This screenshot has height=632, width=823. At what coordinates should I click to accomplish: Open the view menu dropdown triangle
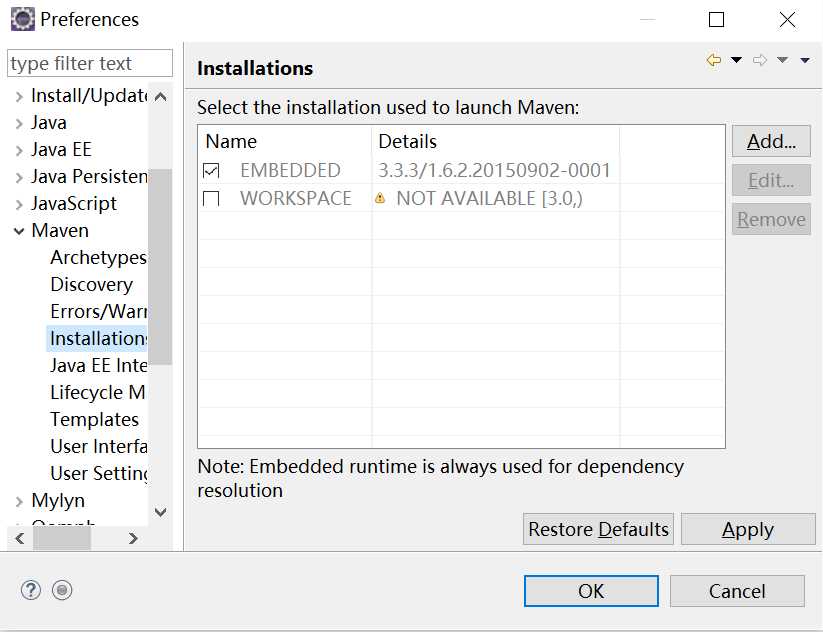(x=805, y=61)
